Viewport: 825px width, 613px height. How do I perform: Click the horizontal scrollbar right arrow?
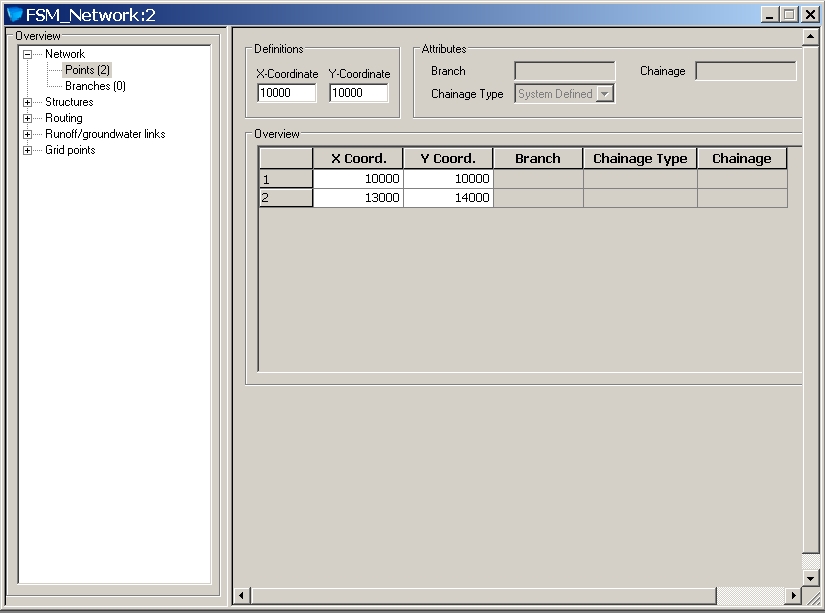[793, 596]
